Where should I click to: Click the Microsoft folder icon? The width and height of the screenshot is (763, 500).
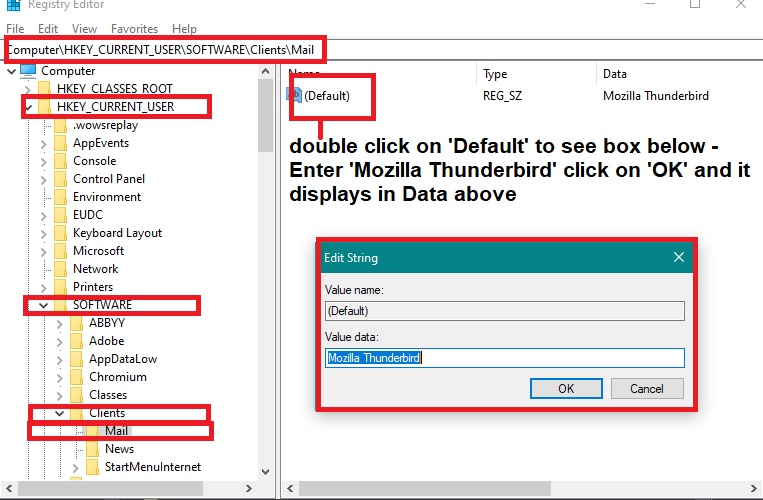[x=60, y=251]
